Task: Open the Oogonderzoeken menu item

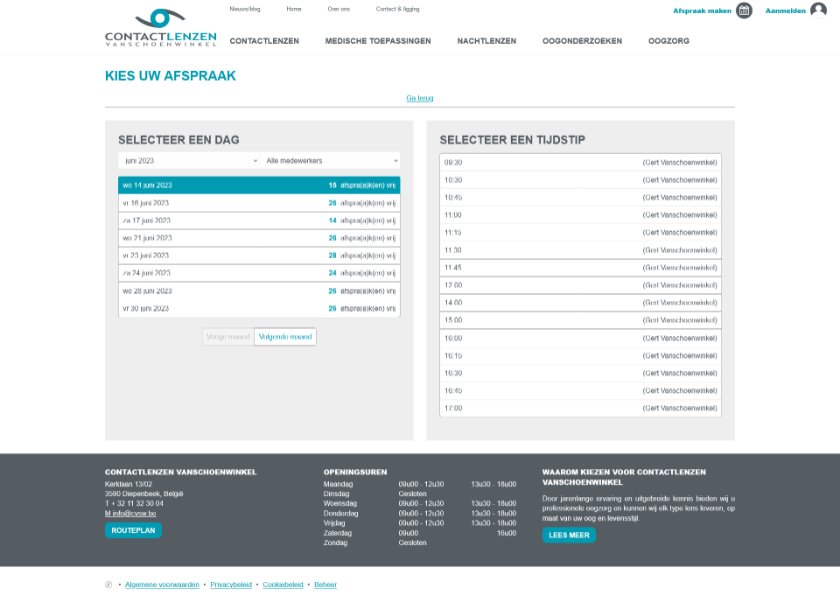Action: point(582,41)
